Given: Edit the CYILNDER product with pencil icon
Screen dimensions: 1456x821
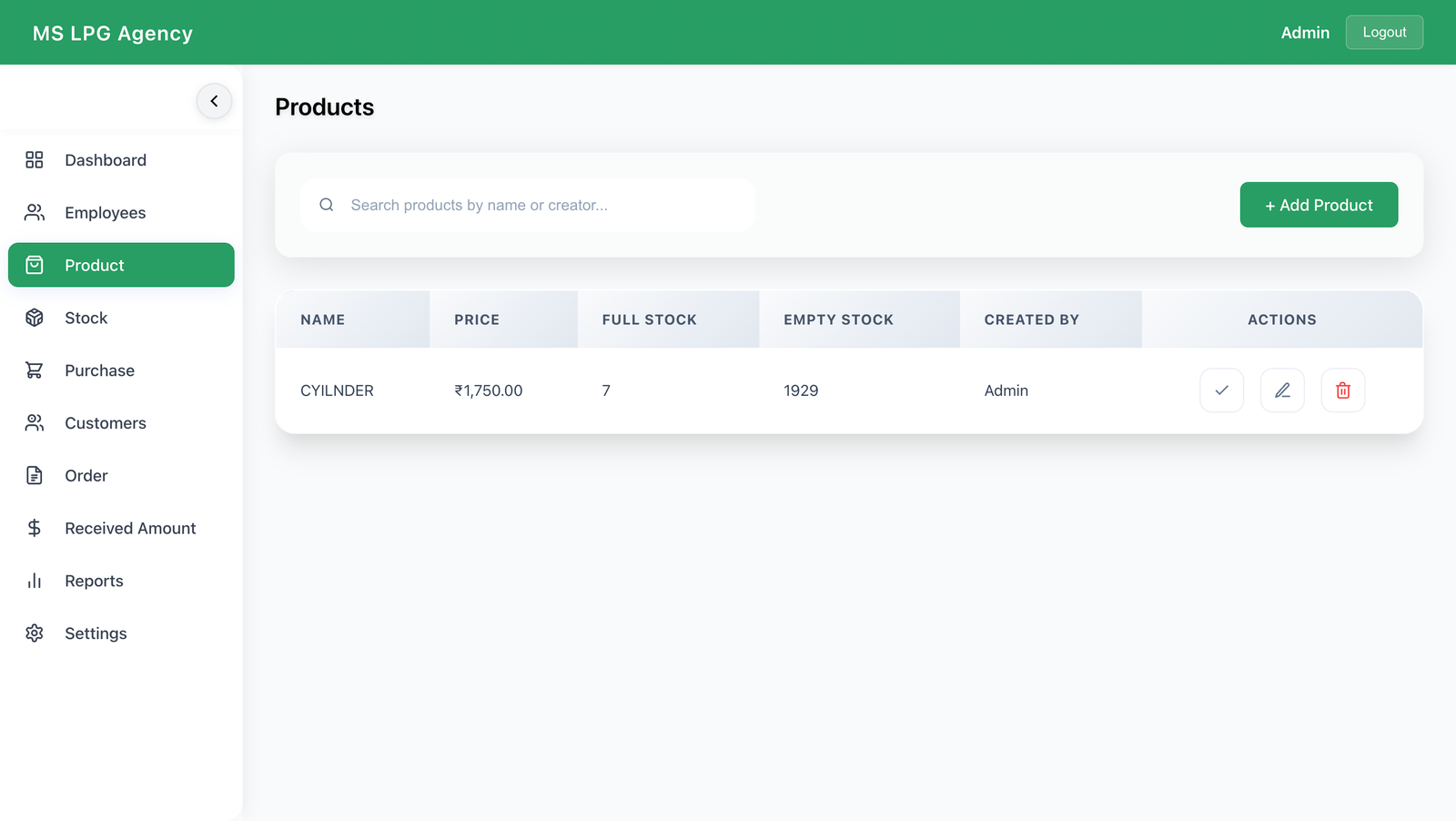Looking at the screenshot, I should point(1282,390).
